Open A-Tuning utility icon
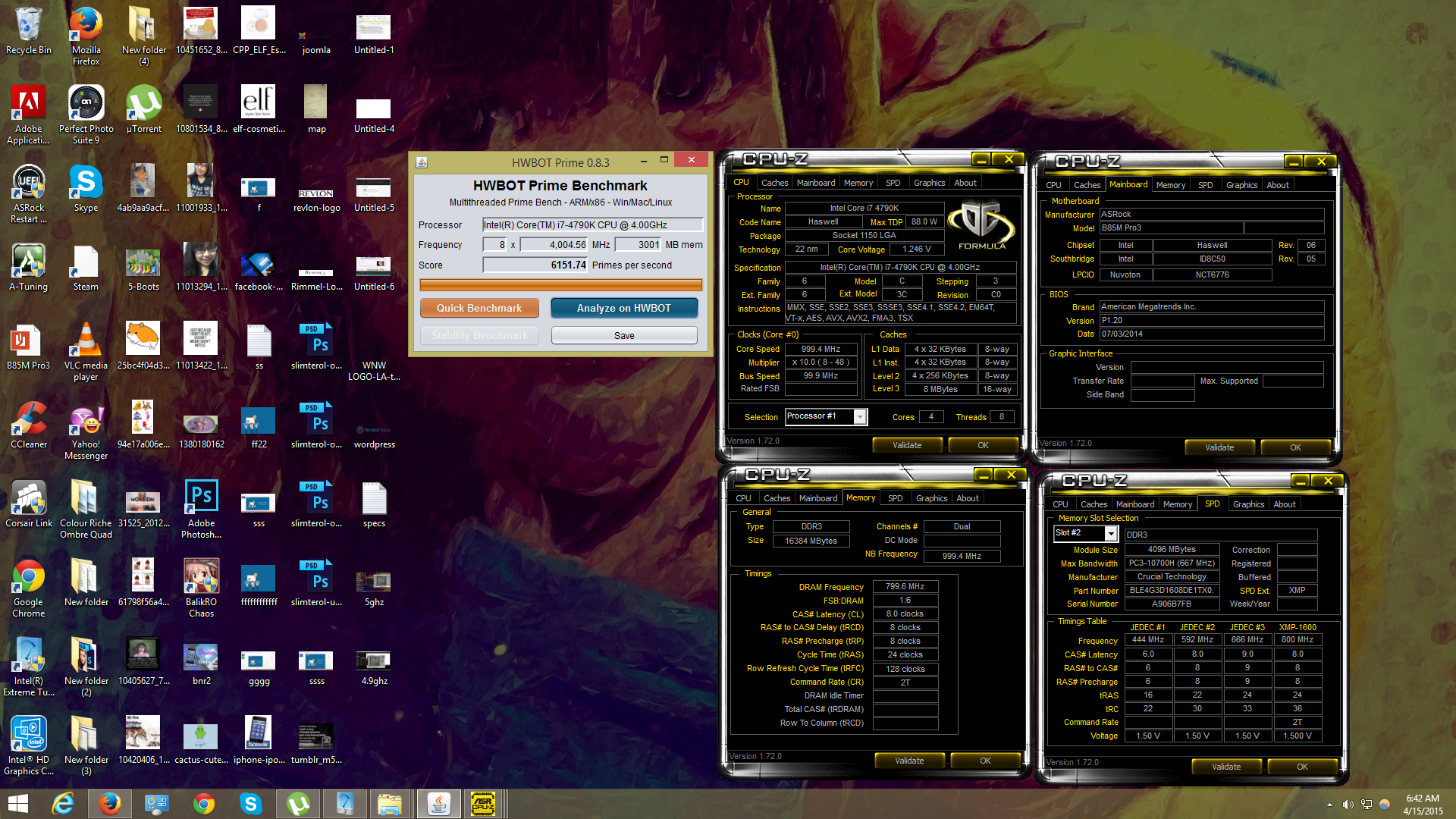Viewport: 1456px width, 819px height. tap(29, 267)
